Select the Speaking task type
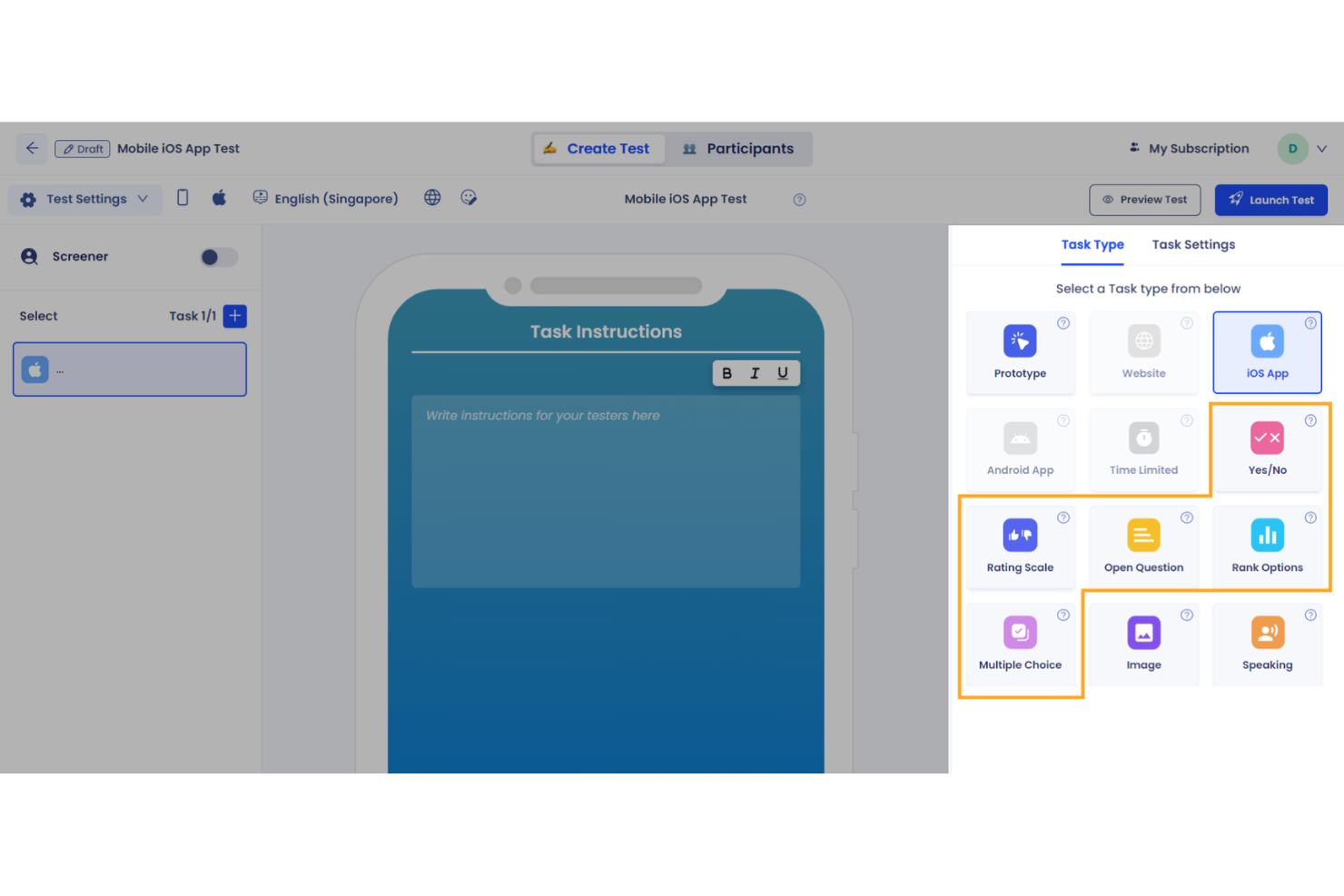This screenshot has height=896, width=1344. (x=1267, y=643)
